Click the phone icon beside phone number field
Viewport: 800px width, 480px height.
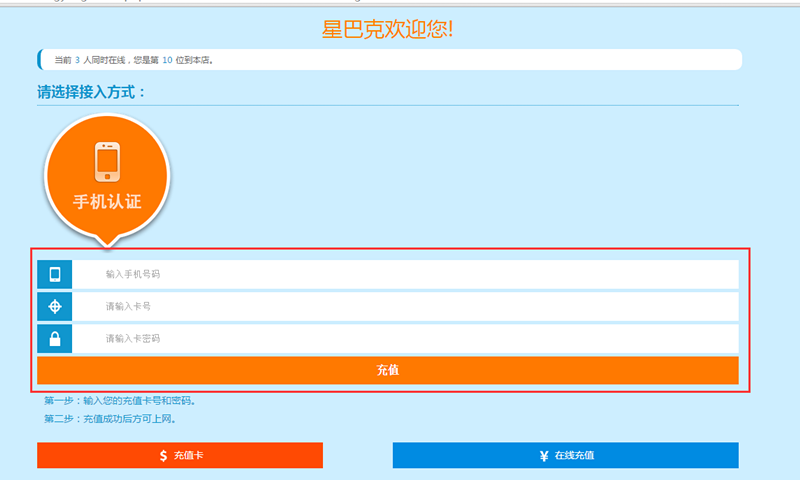55,274
